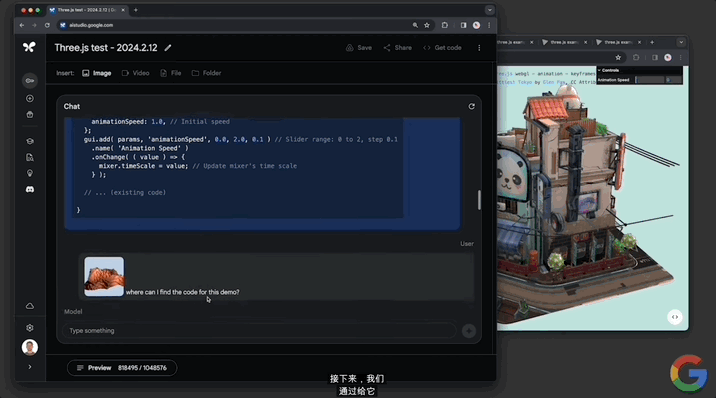This screenshot has width=716, height=398.
Task: Reset the chat with the refresh icon
Action: [x=472, y=106]
